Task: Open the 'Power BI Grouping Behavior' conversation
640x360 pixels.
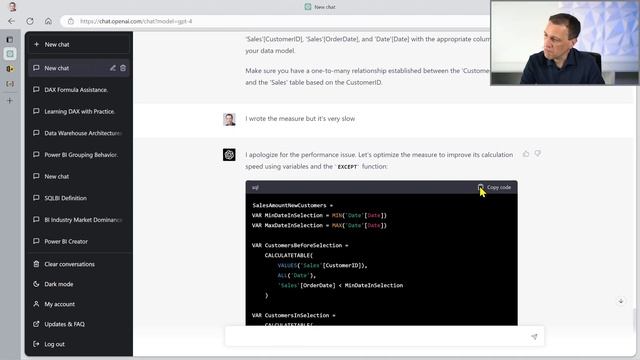Action: (x=79, y=155)
